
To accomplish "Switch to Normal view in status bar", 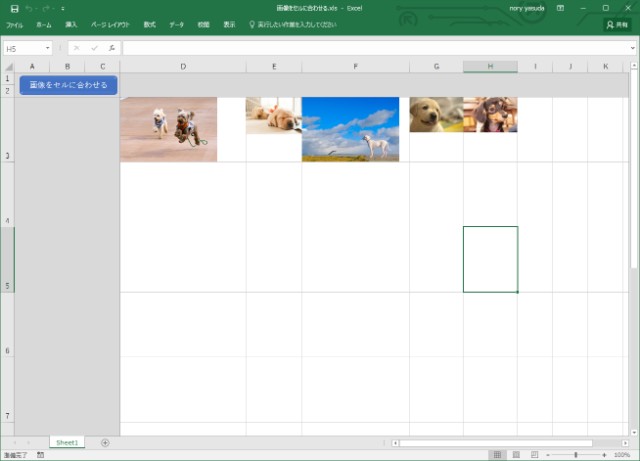I will click(x=497, y=455).
